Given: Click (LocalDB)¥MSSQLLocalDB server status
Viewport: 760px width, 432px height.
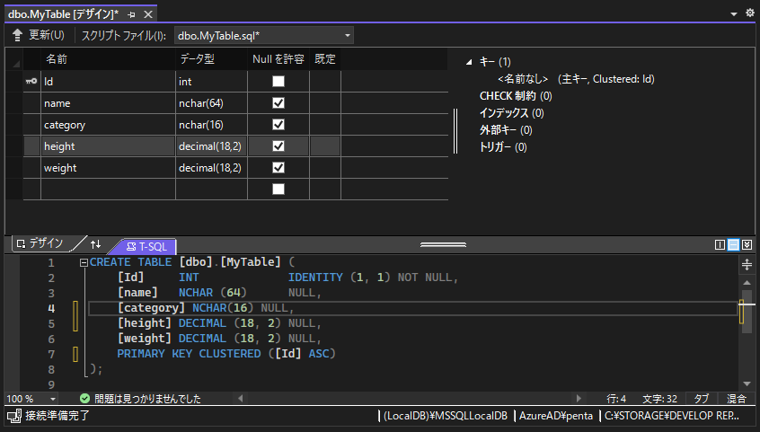Looking at the screenshot, I should coord(445,416).
